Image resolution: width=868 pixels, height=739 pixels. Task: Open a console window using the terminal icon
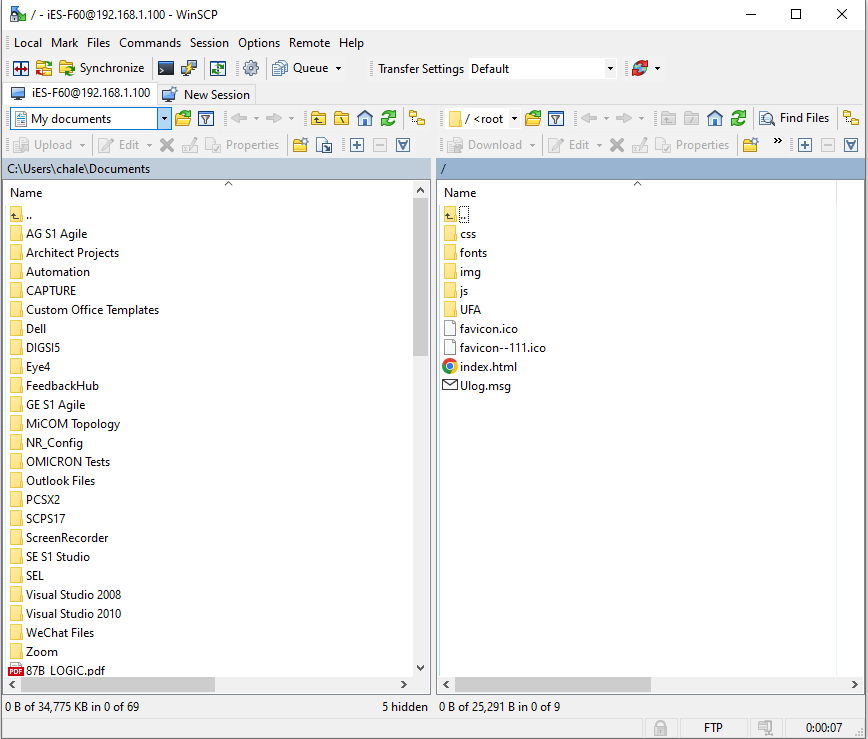click(163, 68)
